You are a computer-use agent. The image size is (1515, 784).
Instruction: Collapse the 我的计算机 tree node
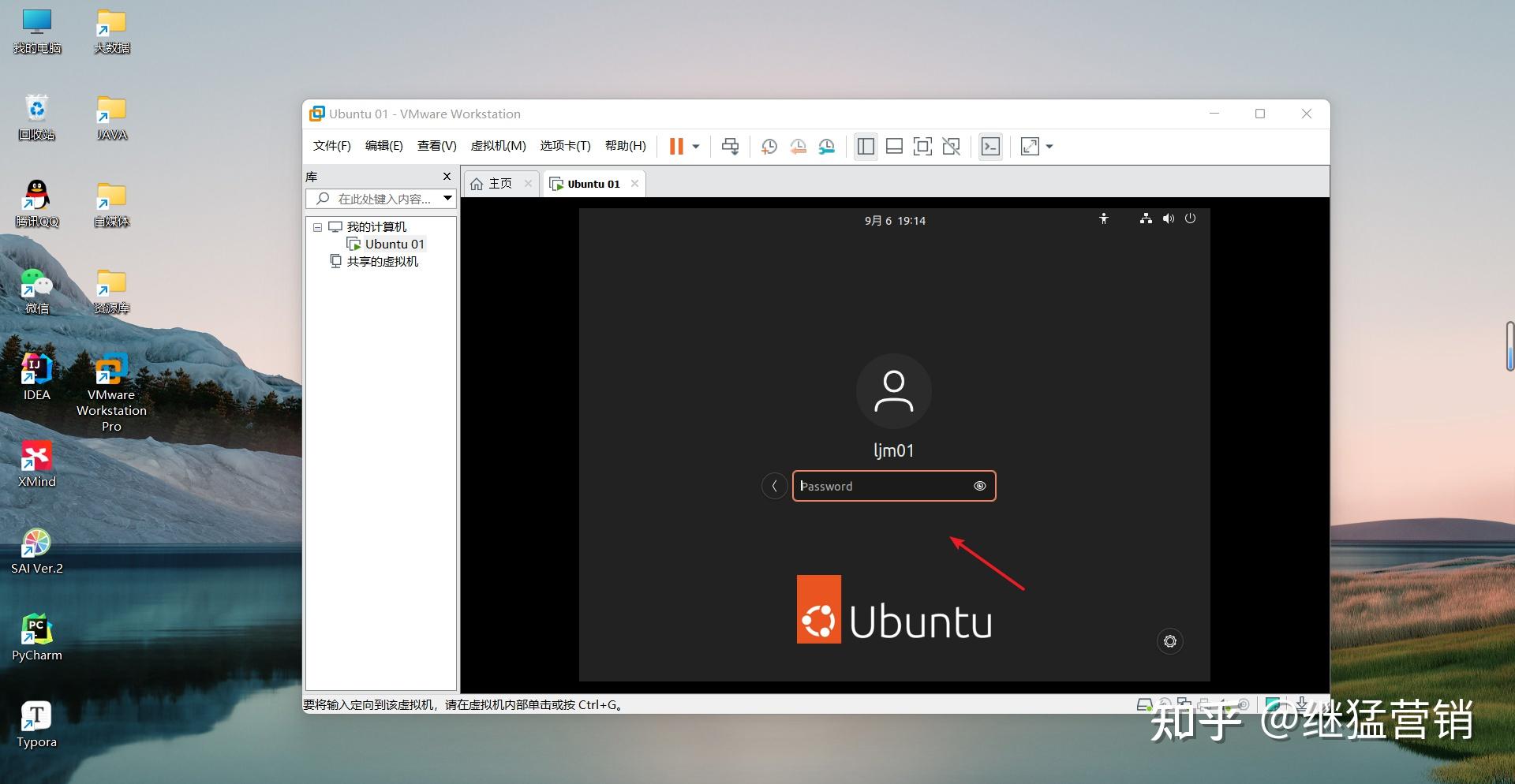(317, 227)
